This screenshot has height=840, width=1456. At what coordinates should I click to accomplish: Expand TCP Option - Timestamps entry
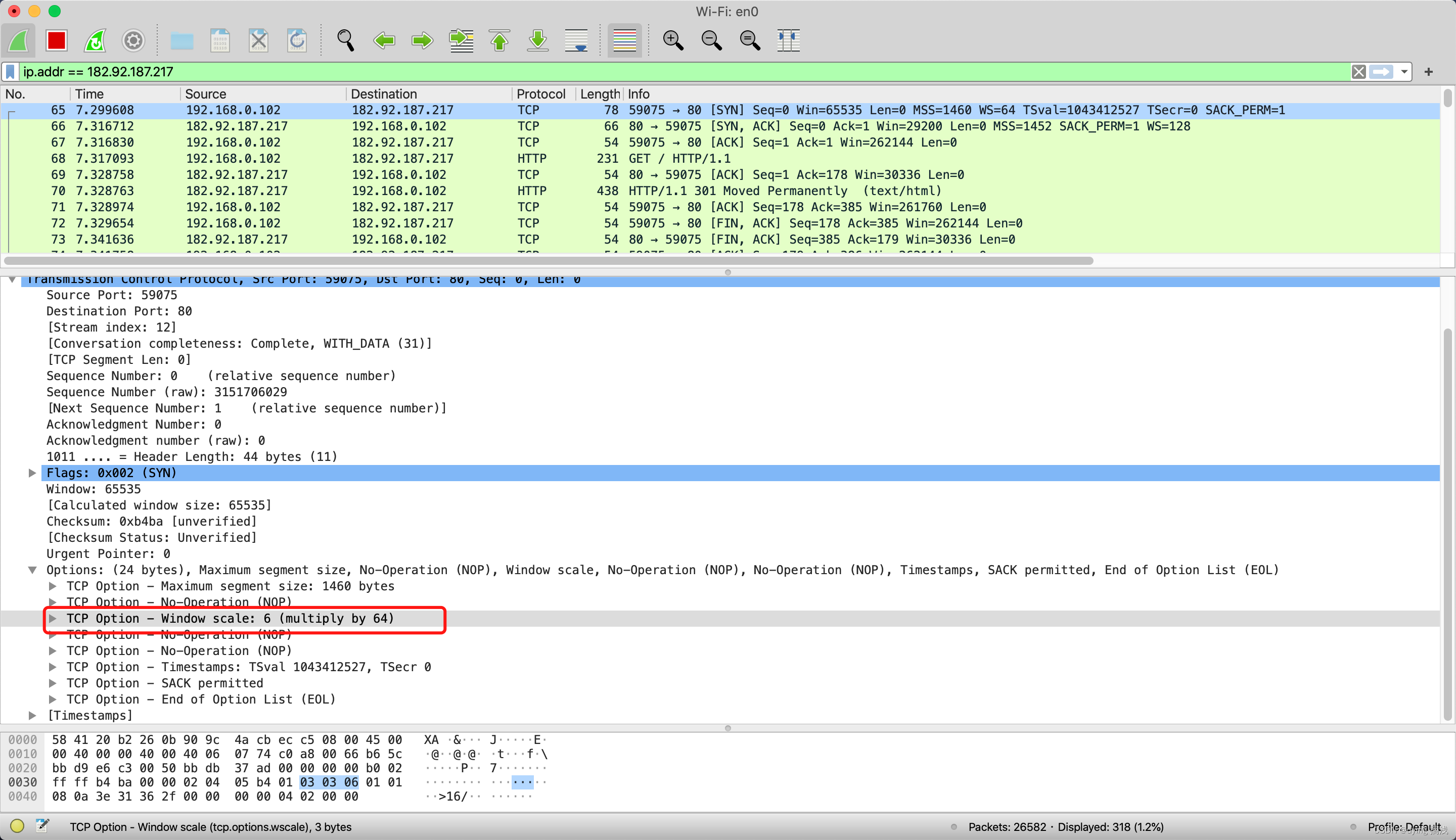pos(53,667)
